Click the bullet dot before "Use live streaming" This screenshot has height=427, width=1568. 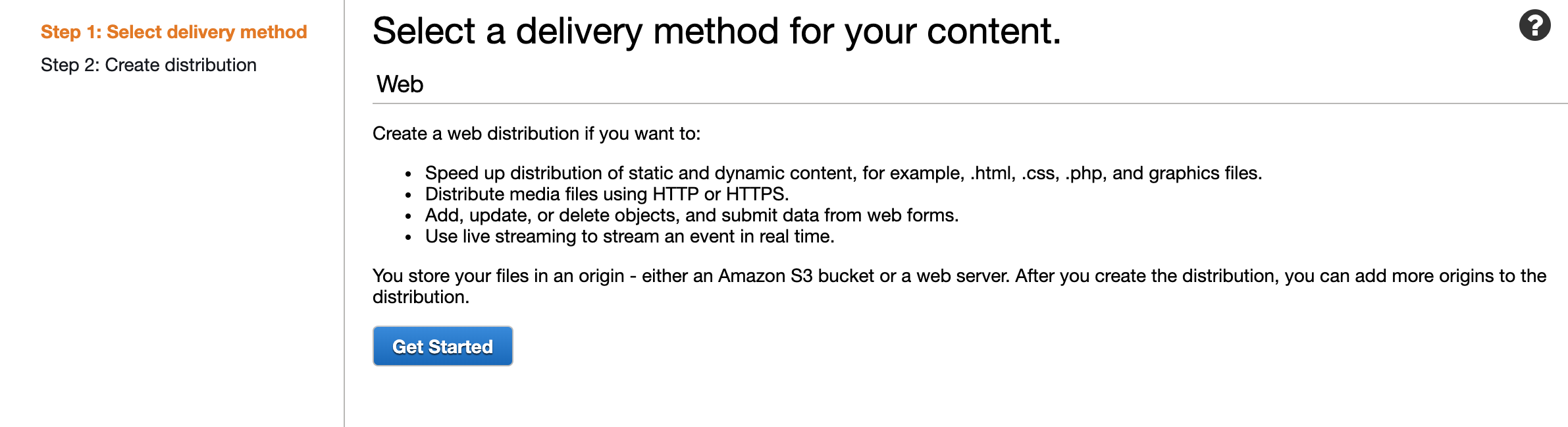[x=409, y=238]
